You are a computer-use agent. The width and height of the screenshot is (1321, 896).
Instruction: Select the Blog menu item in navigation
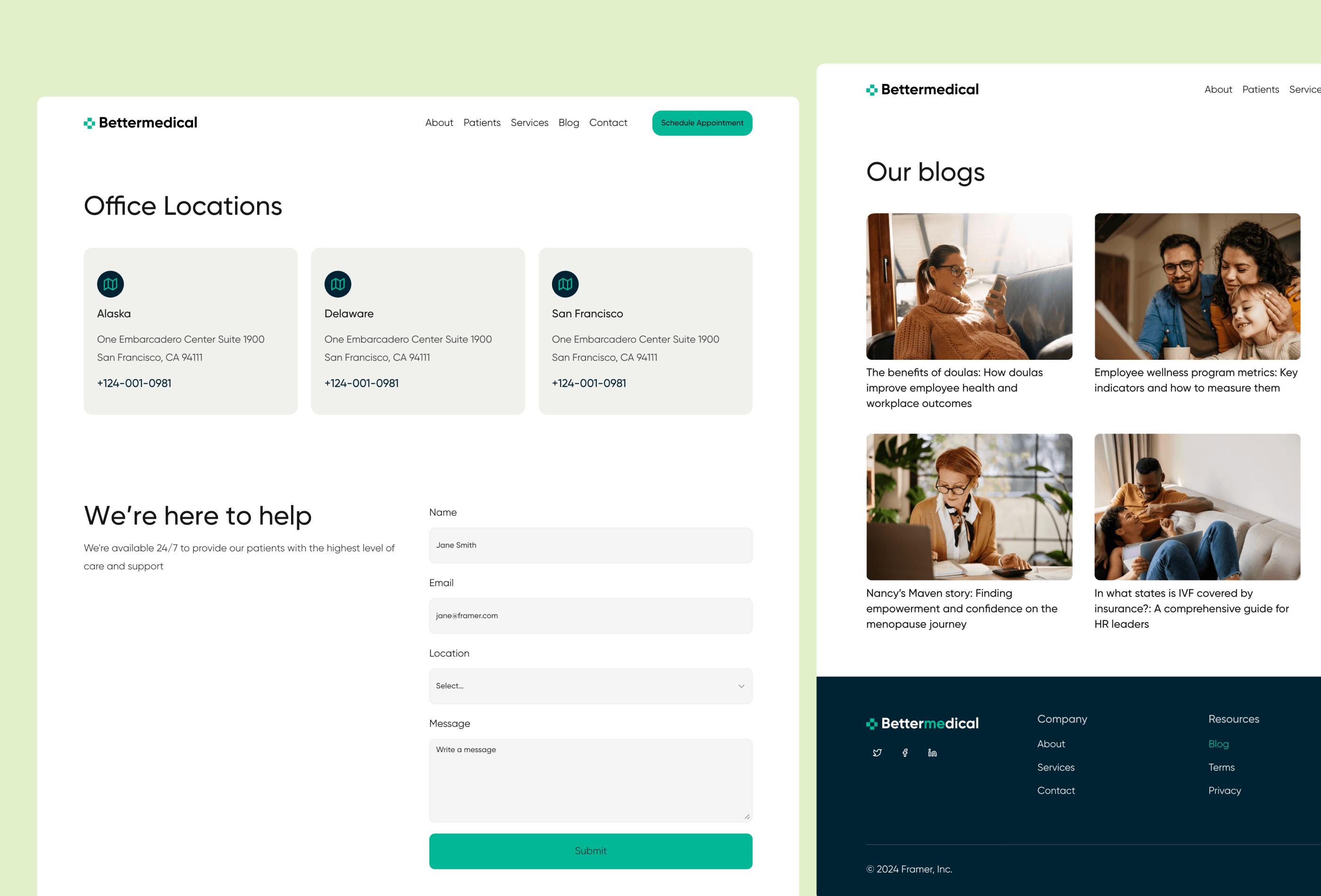tap(569, 123)
